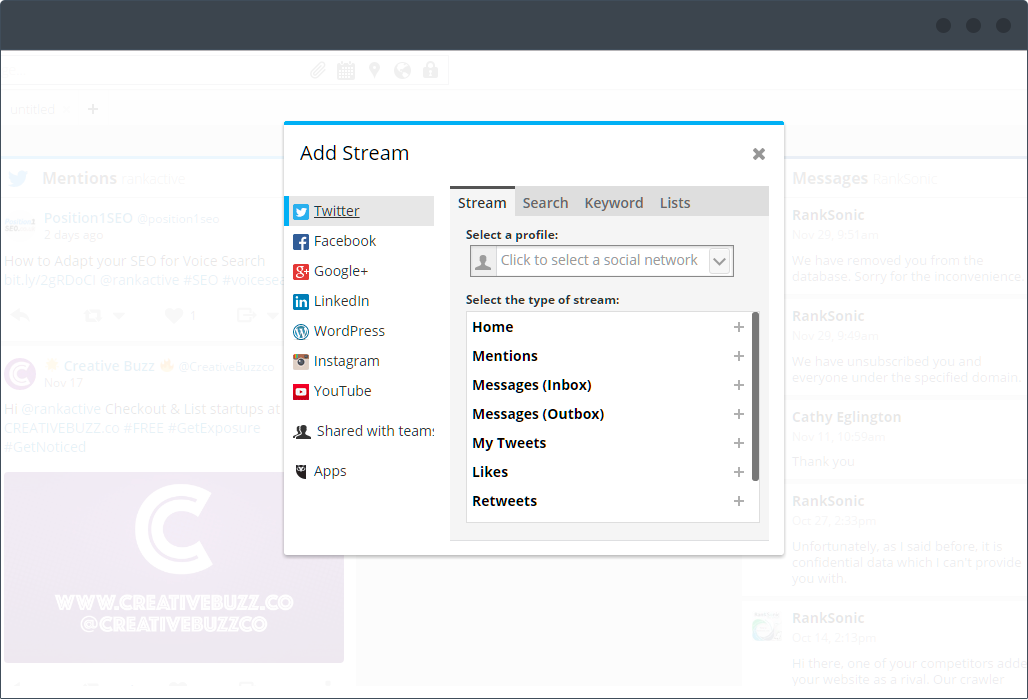This screenshot has height=700, width=1028.
Task: Click the Shared with team people icon
Action: 302,432
